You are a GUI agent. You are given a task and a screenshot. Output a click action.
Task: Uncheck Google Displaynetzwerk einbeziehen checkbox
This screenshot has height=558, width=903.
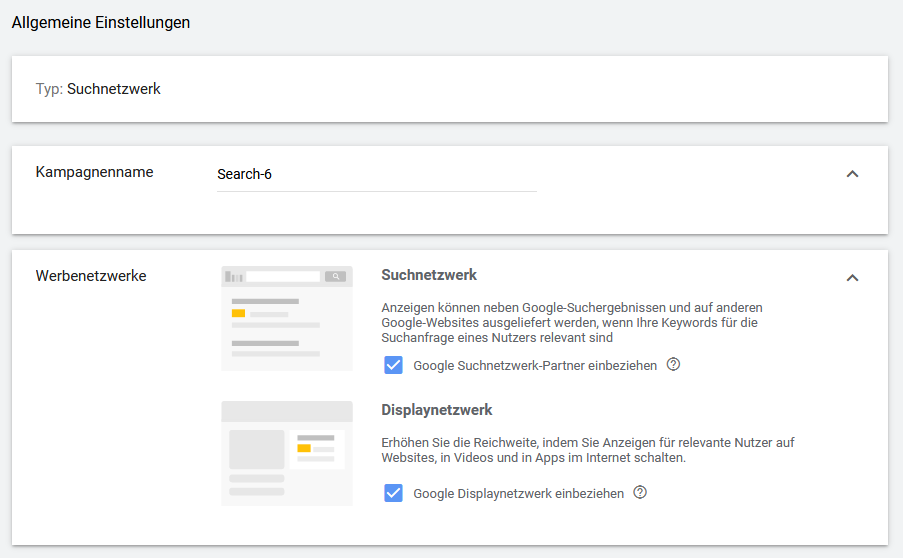click(394, 493)
